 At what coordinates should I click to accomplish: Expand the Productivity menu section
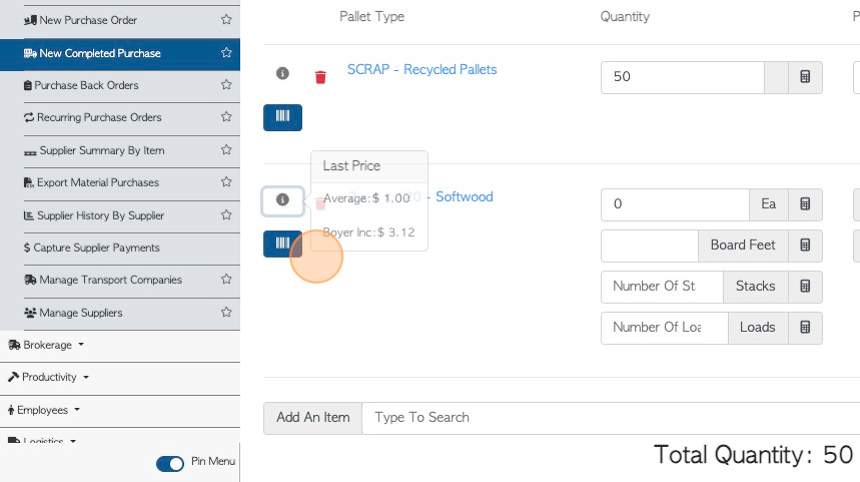click(x=48, y=377)
